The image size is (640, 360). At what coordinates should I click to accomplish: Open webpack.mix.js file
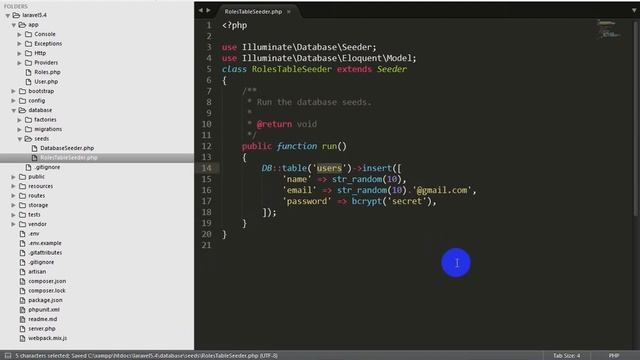[47, 338]
